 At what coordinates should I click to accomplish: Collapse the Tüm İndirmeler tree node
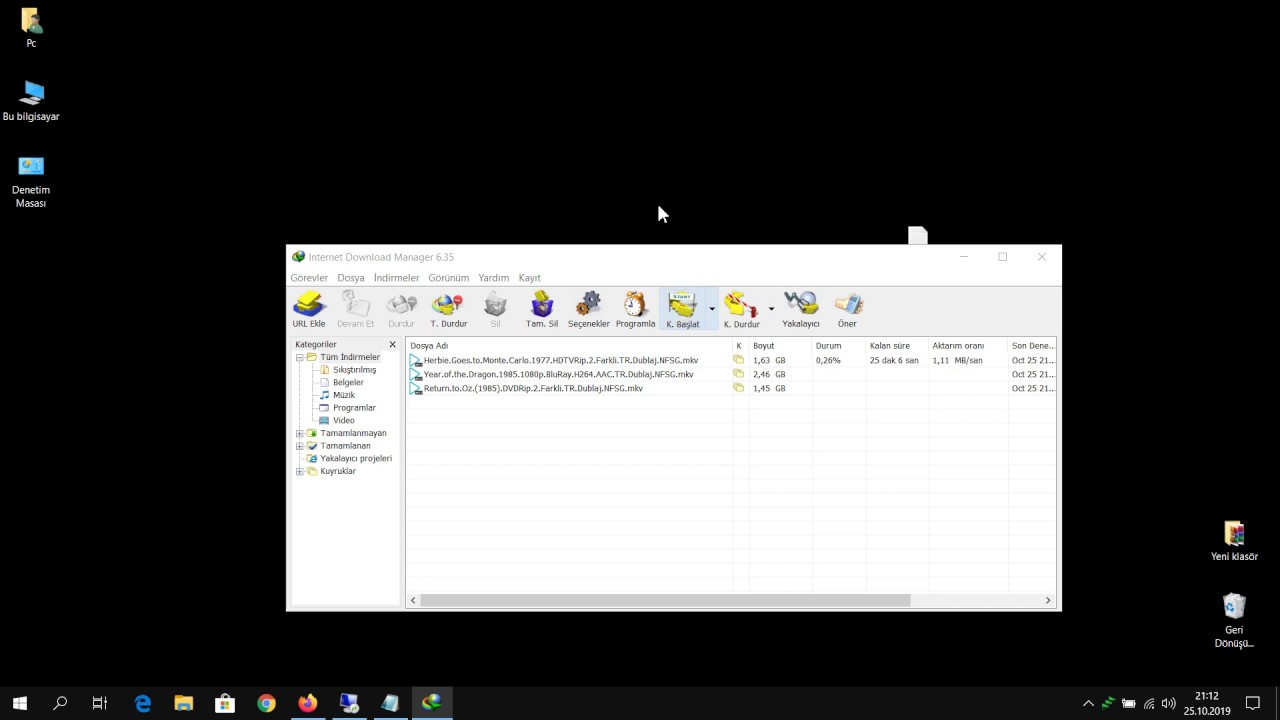(299, 357)
